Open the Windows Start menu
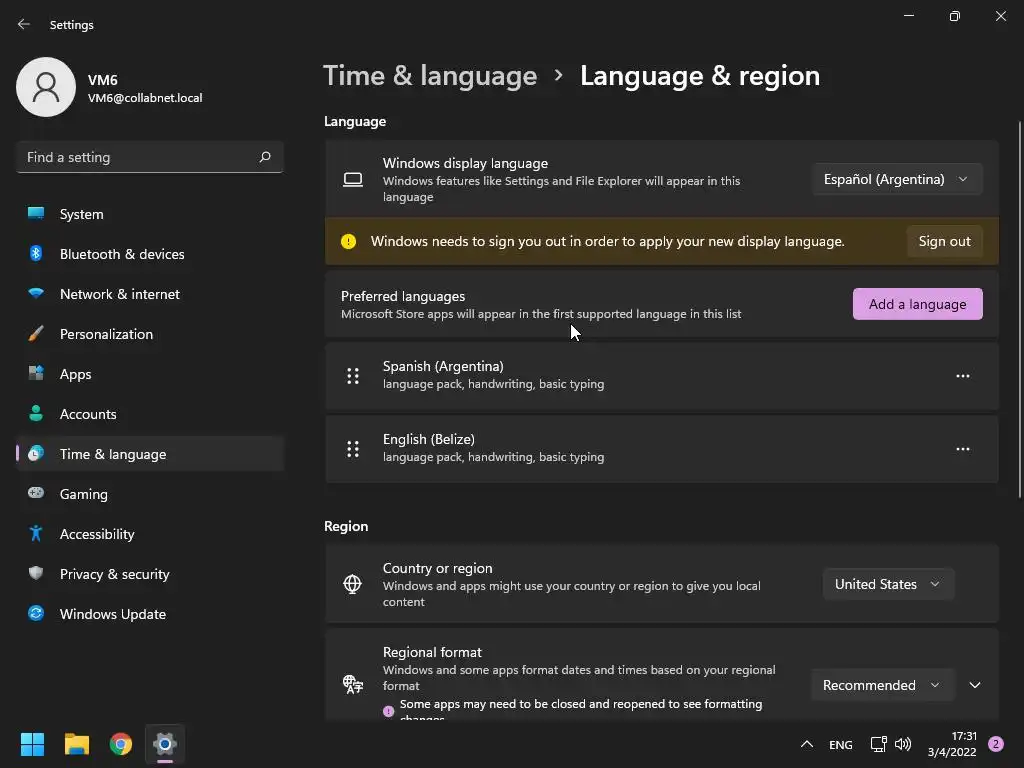Screen dimensions: 1024x768 (x=33, y=744)
